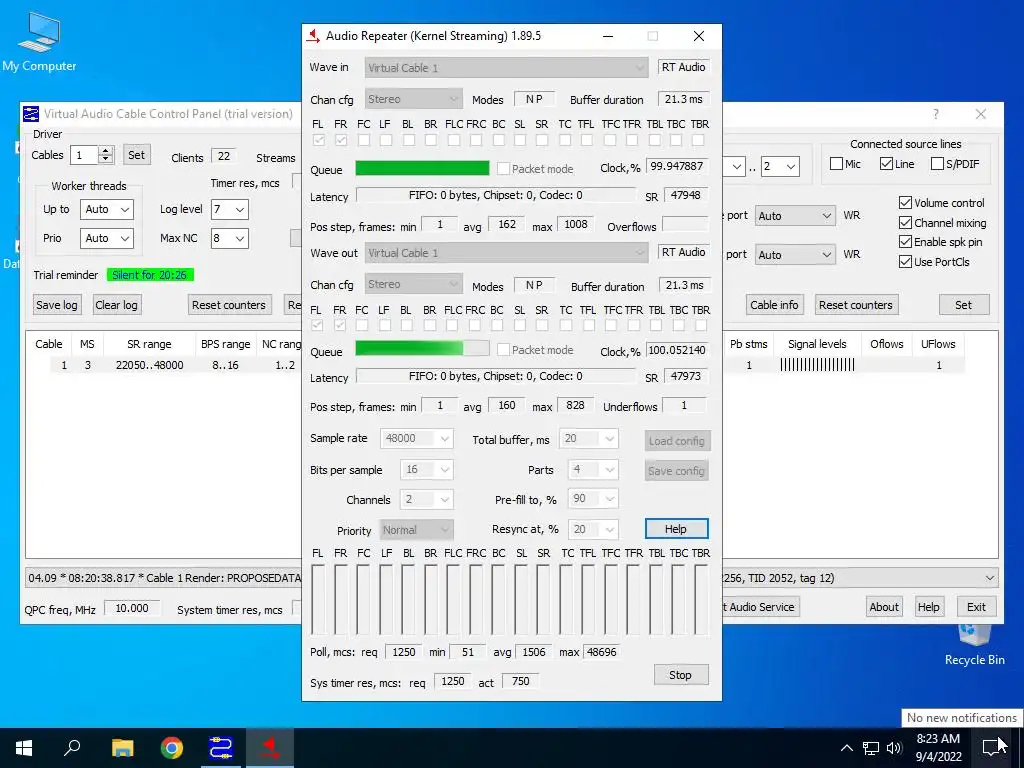Click the Windows Start button
The image size is (1024, 768).
[x=24, y=748]
